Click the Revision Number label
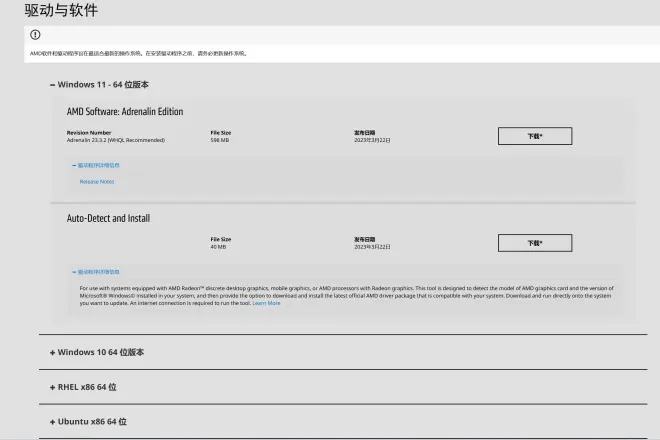The width and height of the screenshot is (660, 440). 89,133
